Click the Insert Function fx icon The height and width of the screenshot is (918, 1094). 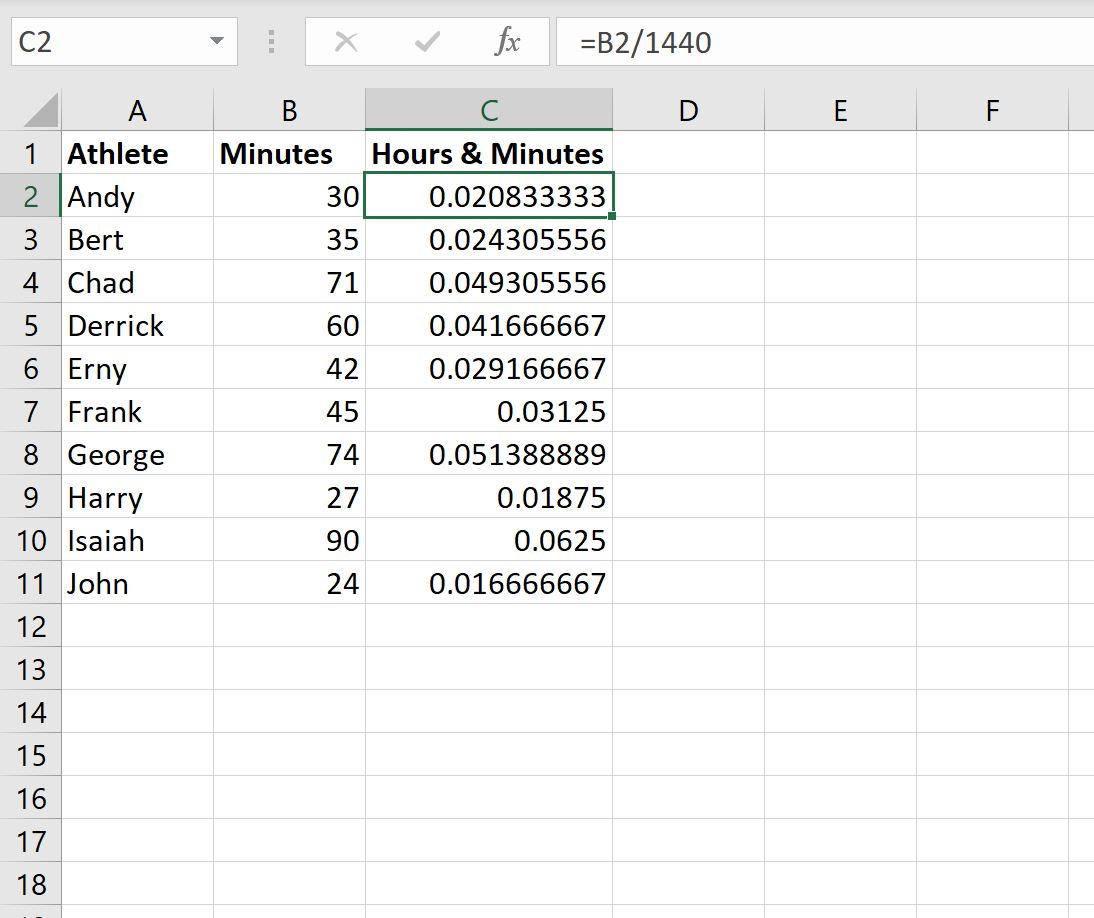coord(510,41)
